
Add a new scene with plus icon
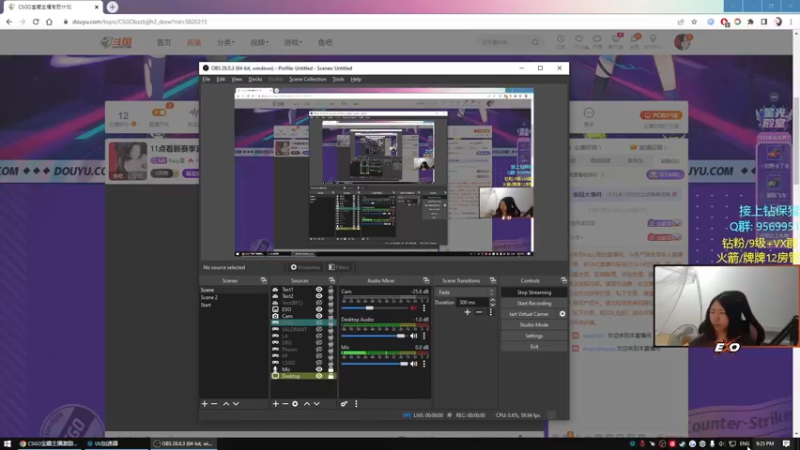click(205, 404)
